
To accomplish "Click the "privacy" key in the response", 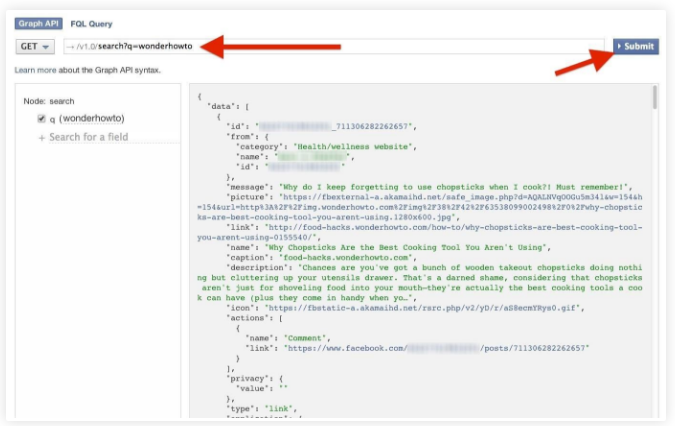I will (248, 379).
